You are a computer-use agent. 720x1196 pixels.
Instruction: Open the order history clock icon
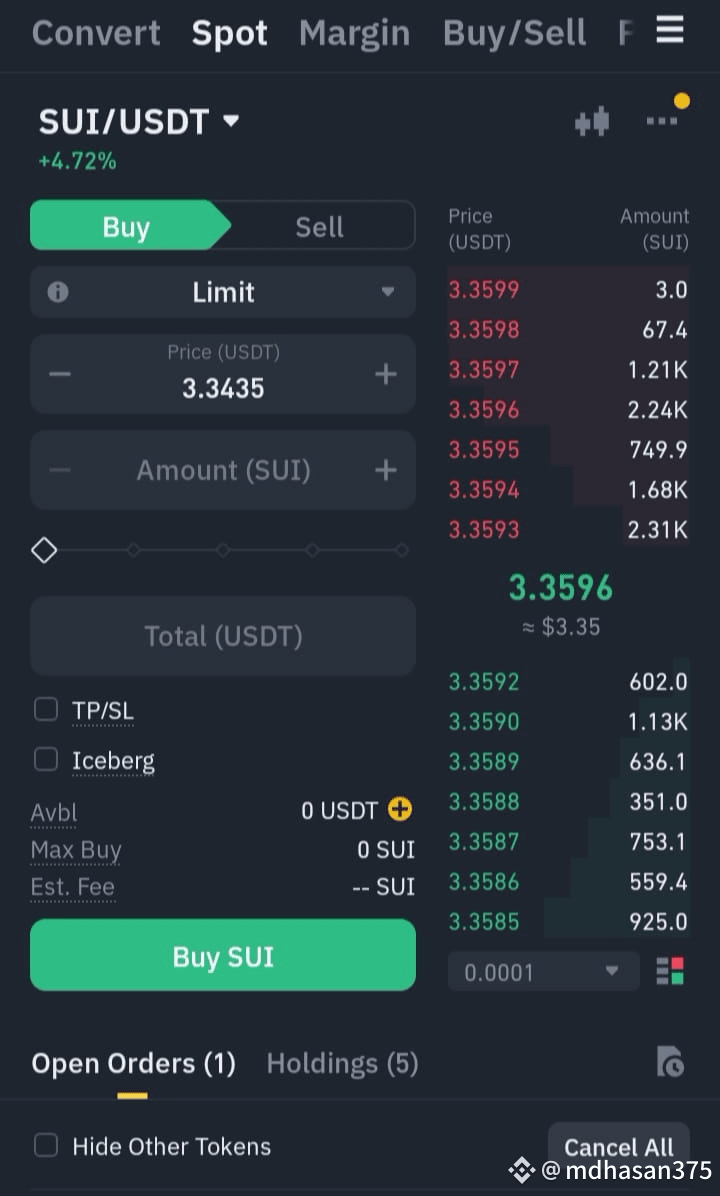[x=670, y=1062]
